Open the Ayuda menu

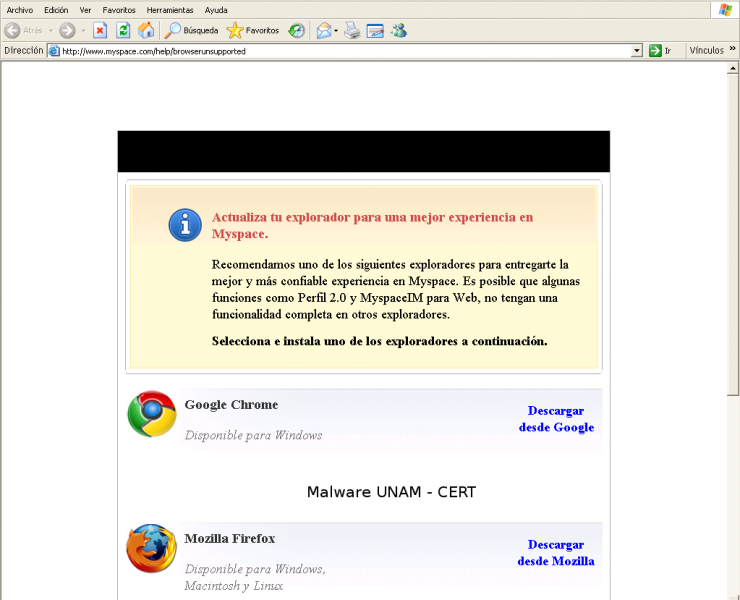pyautogui.click(x=216, y=10)
